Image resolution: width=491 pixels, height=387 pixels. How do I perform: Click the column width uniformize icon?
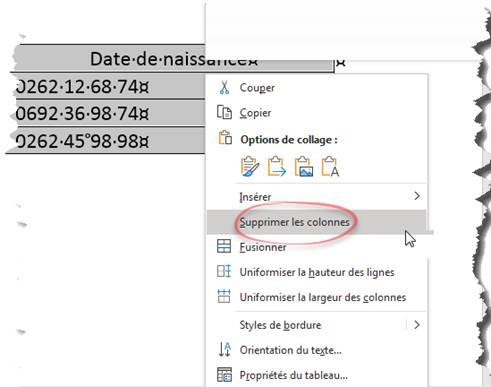[224, 296]
